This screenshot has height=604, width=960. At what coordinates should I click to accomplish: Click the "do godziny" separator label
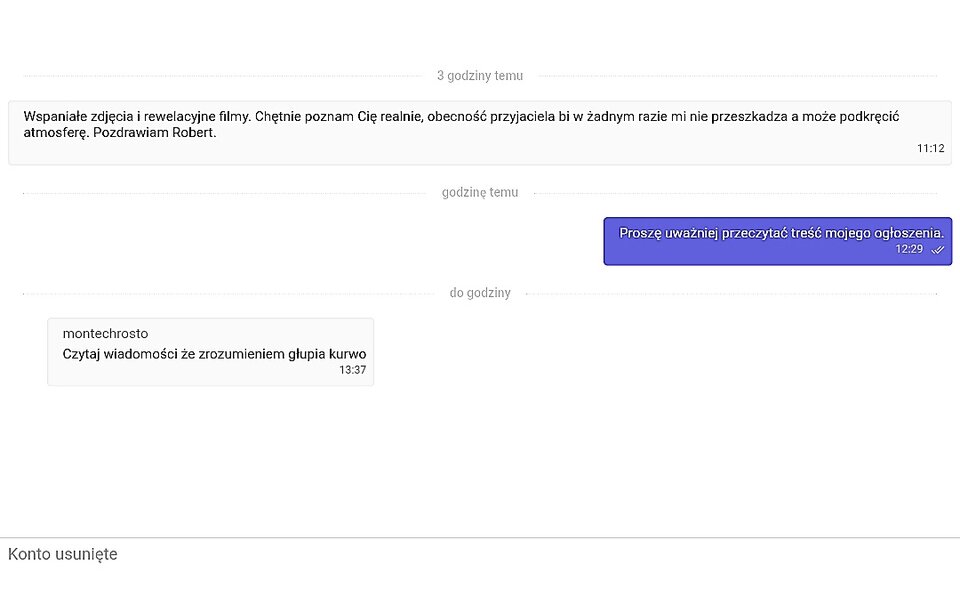tap(480, 293)
